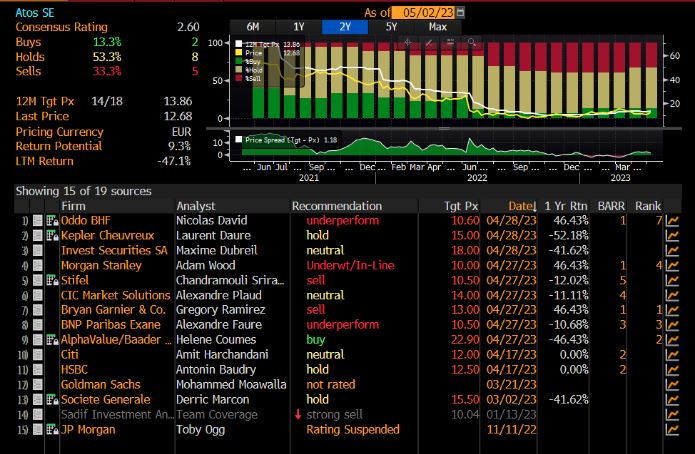
Task: Select analyst Toby Ogg cell
Action: coord(200,430)
